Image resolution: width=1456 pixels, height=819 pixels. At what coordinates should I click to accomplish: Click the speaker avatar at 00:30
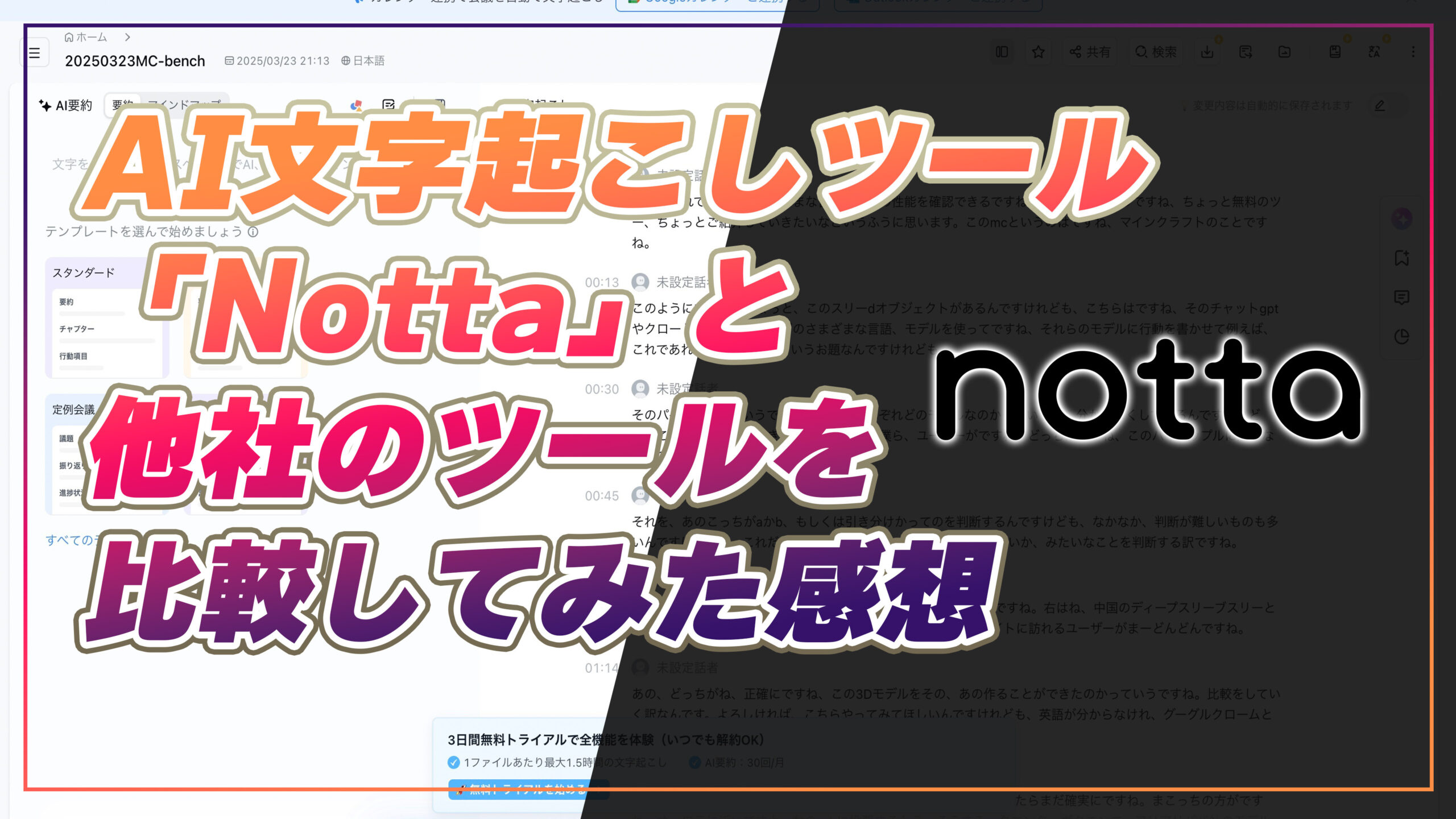640,389
